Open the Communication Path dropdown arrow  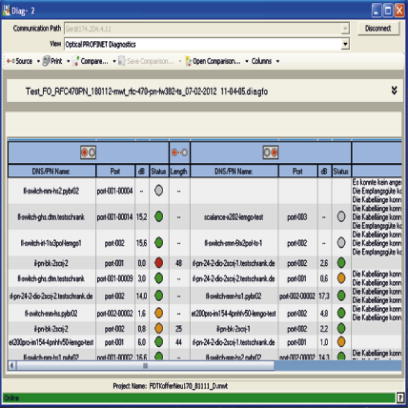coord(345,29)
